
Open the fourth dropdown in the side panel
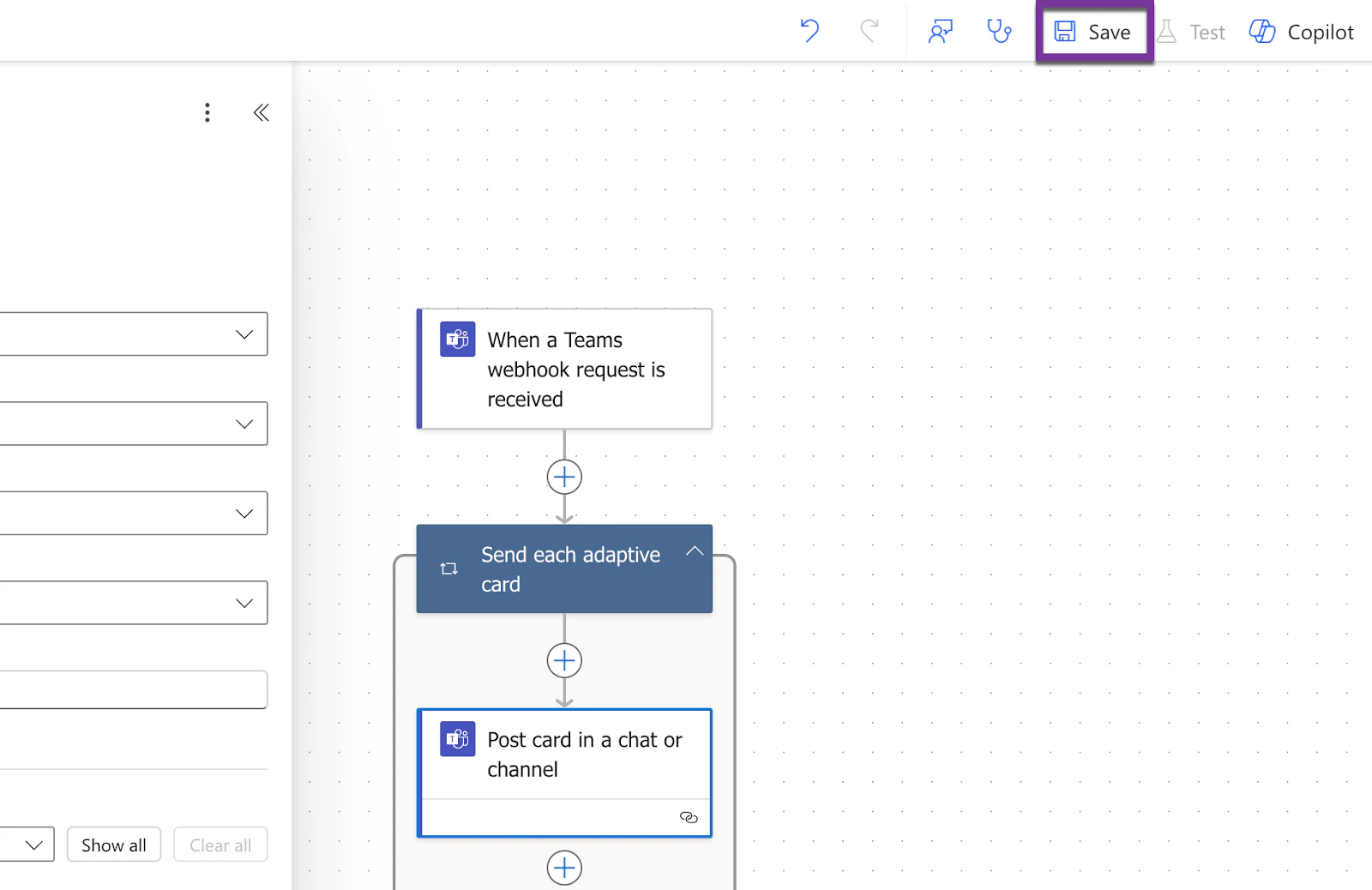pyautogui.click(x=134, y=603)
